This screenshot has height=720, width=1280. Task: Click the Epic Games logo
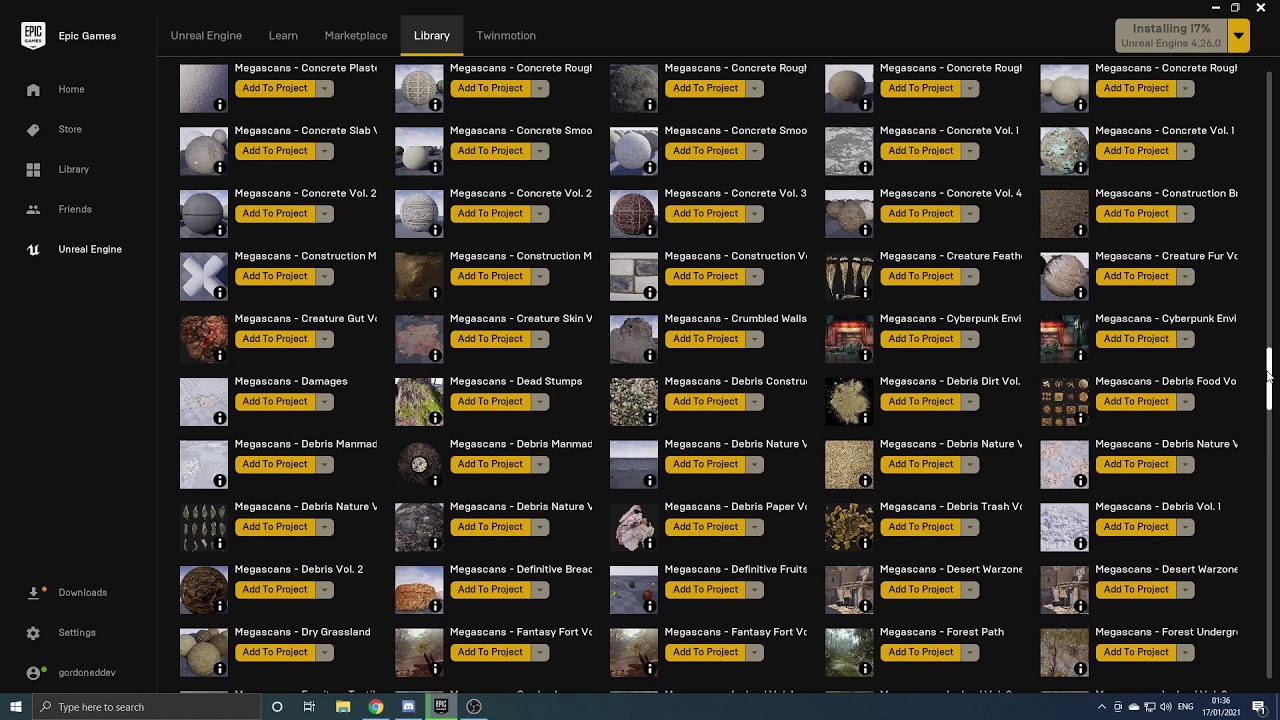33,35
